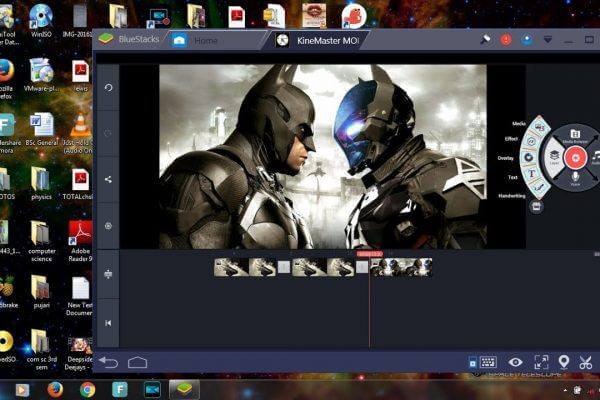Switch to the Home tab

coord(205,40)
